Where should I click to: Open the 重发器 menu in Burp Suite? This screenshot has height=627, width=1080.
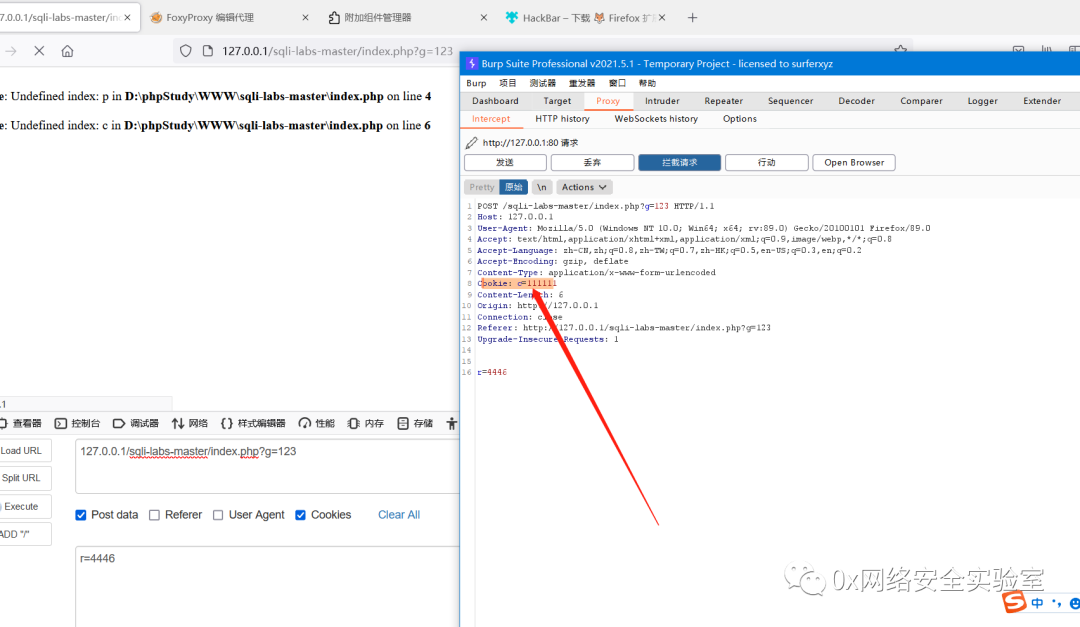pos(582,83)
